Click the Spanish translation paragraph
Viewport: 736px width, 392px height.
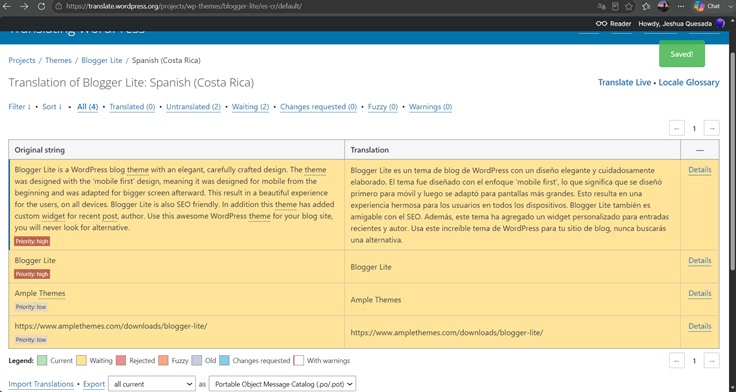[x=510, y=205]
